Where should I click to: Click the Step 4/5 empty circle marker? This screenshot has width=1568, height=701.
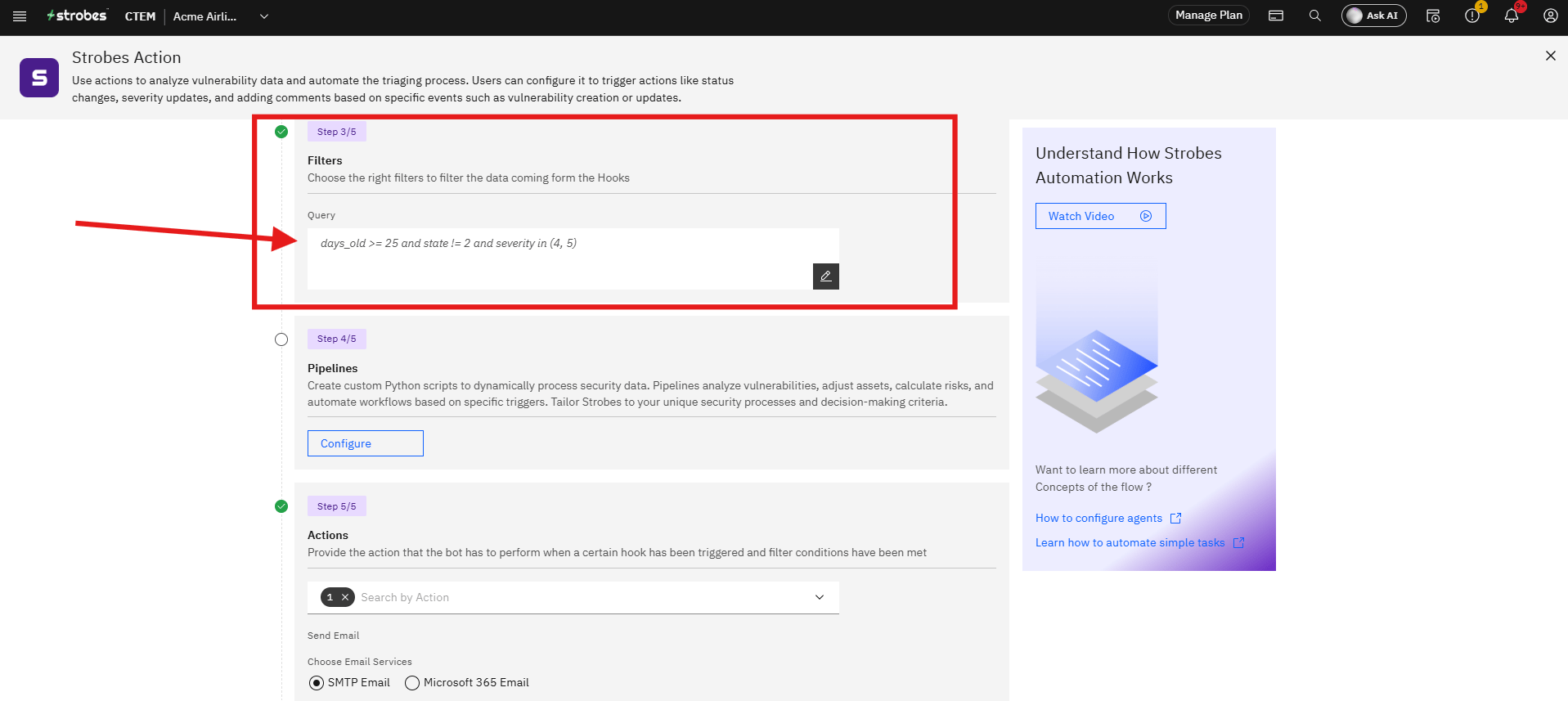tap(281, 339)
